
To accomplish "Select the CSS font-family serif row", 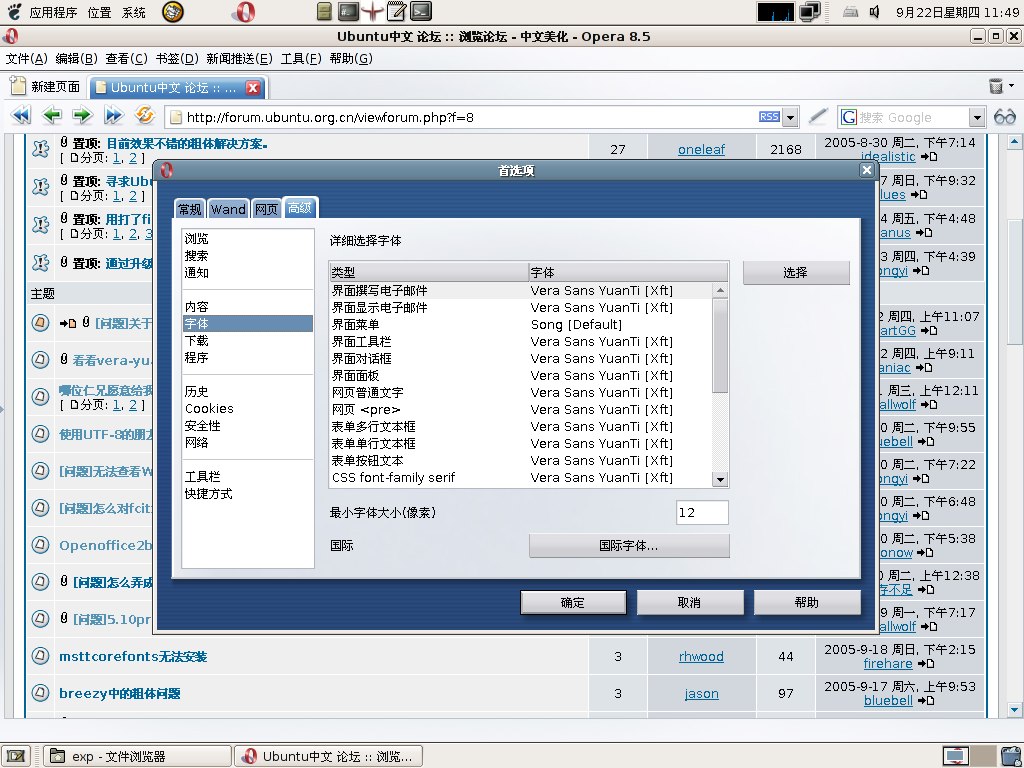I will tap(520, 477).
